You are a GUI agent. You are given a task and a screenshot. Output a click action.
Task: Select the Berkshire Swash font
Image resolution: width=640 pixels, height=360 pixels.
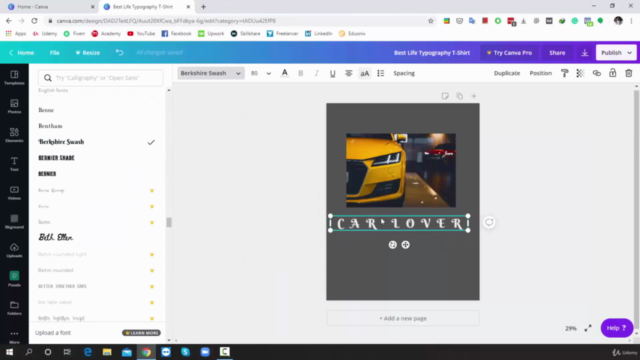[61, 142]
